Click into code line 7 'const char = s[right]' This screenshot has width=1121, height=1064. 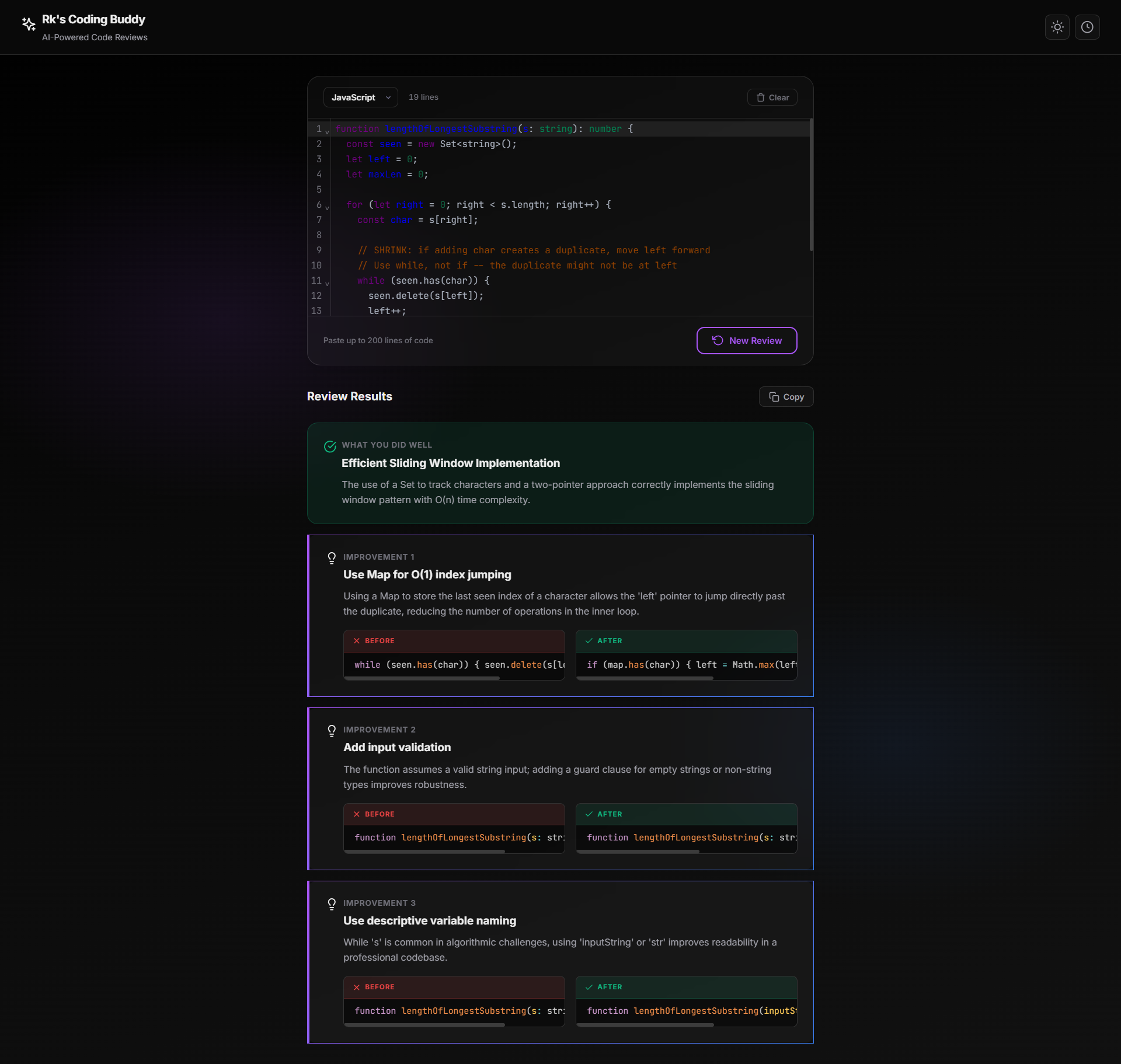pyautogui.click(x=417, y=220)
